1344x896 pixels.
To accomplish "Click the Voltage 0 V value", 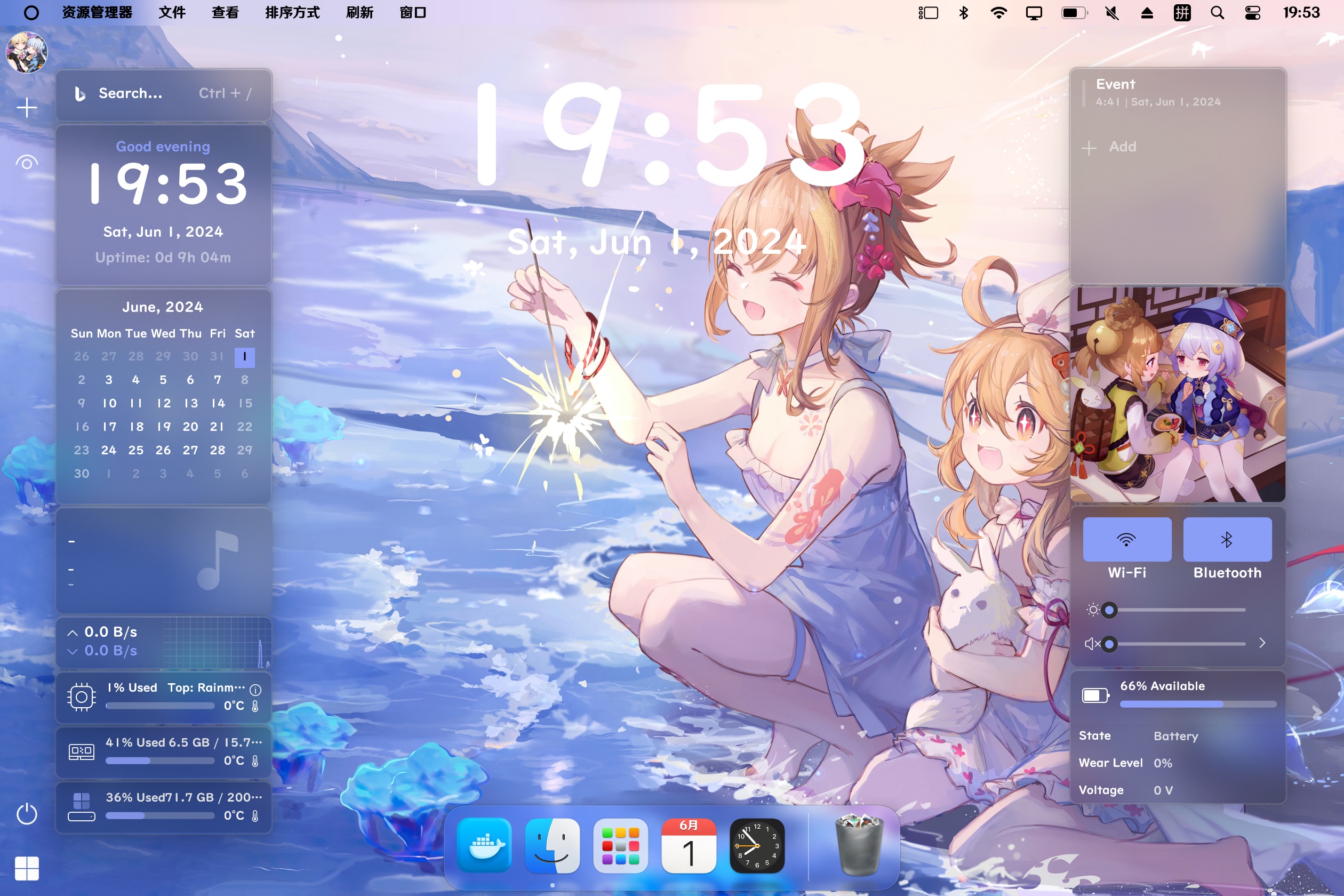I will click(1163, 790).
